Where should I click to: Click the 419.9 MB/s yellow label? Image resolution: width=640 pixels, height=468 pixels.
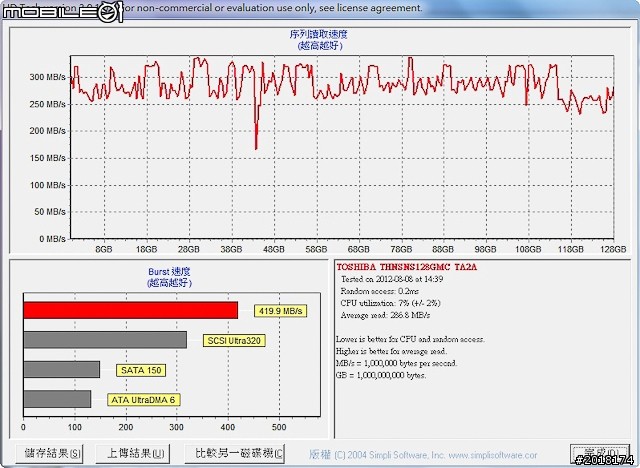[280, 311]
